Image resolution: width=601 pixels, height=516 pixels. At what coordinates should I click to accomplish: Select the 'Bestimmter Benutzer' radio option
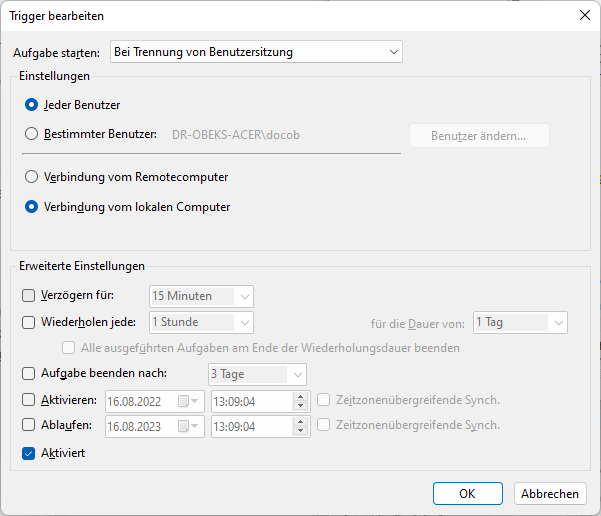coord(31,134)
